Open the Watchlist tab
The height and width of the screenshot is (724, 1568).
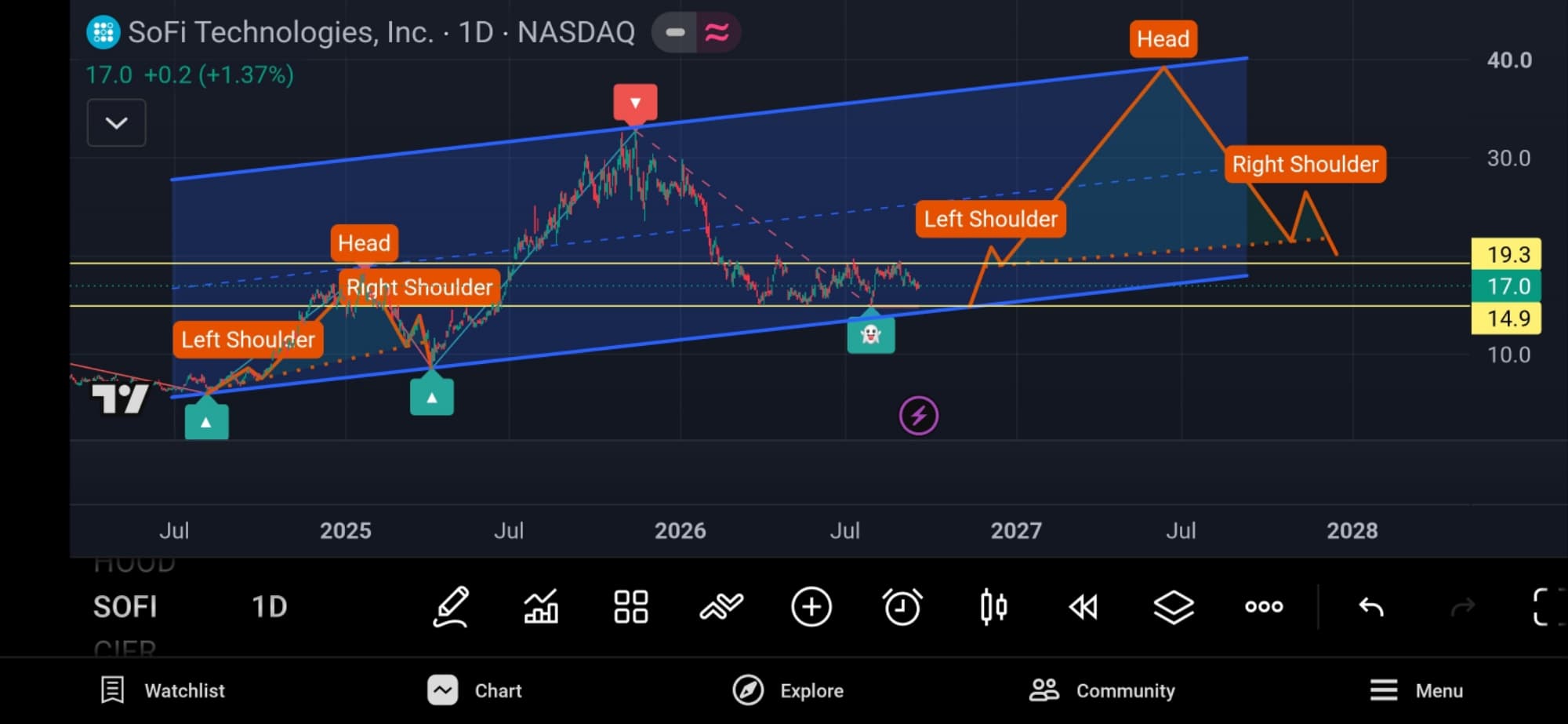(163, 690)
